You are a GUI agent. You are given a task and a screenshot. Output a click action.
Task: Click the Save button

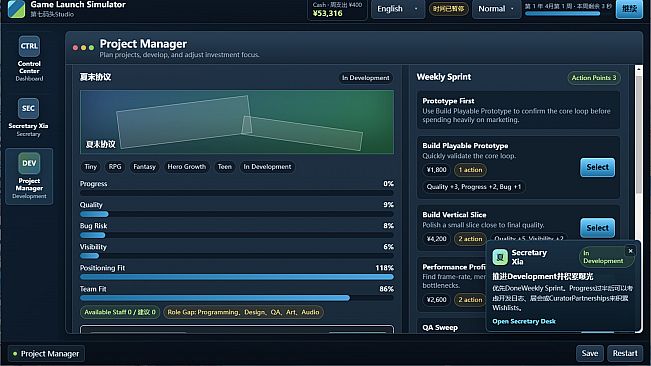(590, 353)
